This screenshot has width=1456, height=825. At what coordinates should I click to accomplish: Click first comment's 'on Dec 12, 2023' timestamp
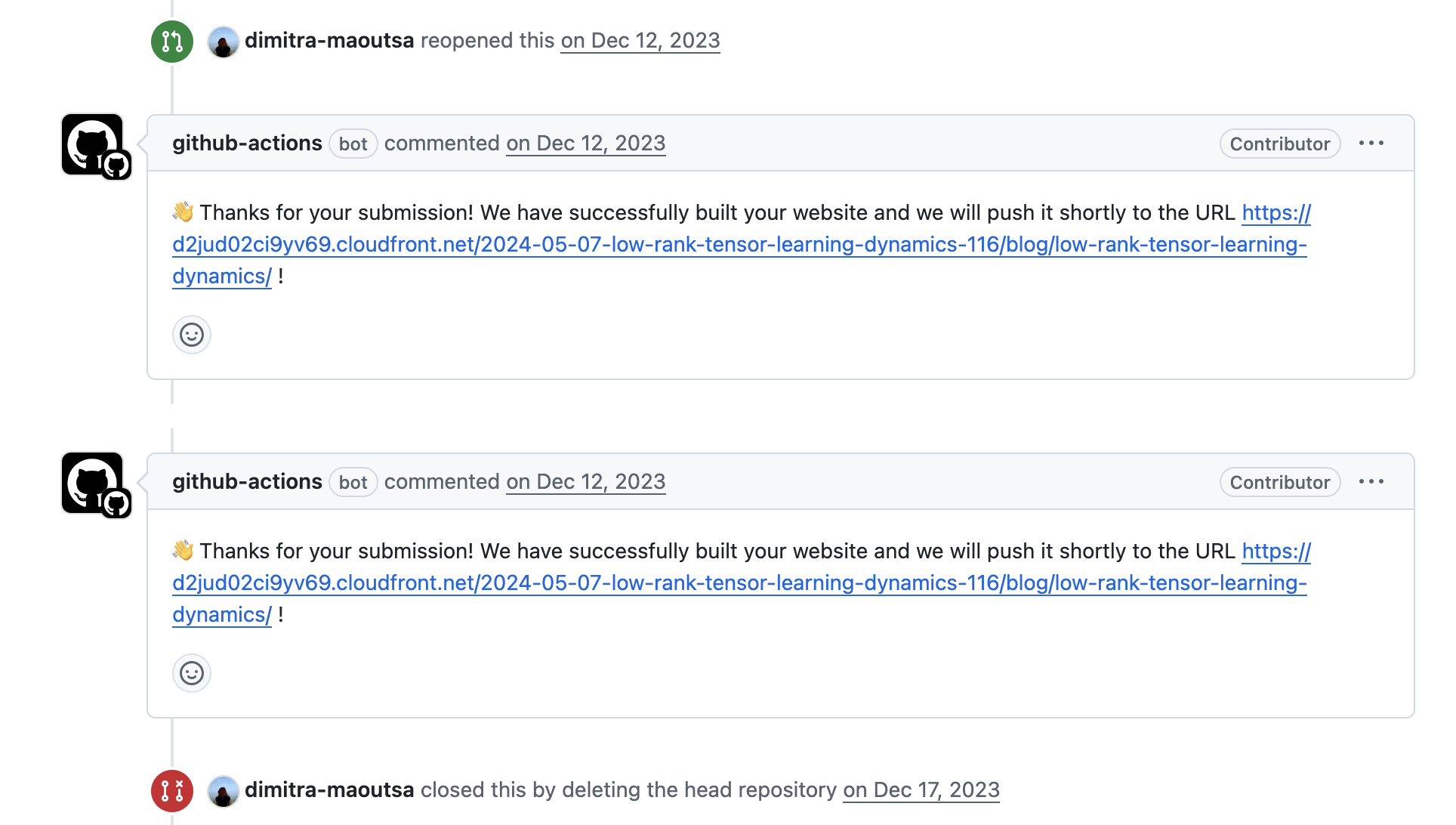tap(586, 144)
